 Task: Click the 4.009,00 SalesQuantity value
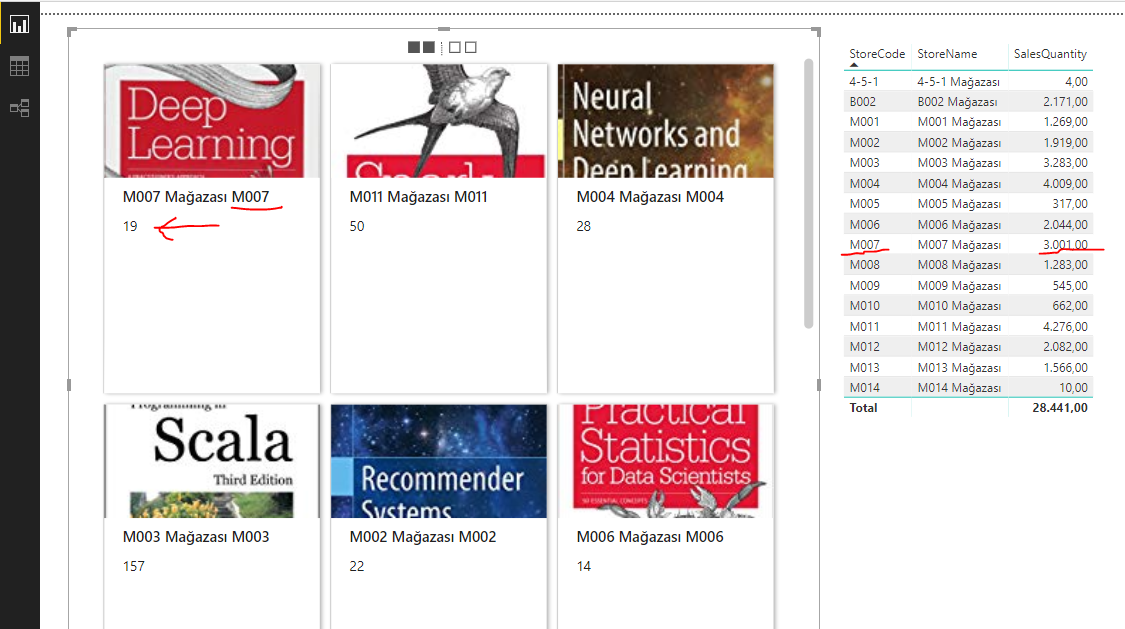pos(1065,184)
